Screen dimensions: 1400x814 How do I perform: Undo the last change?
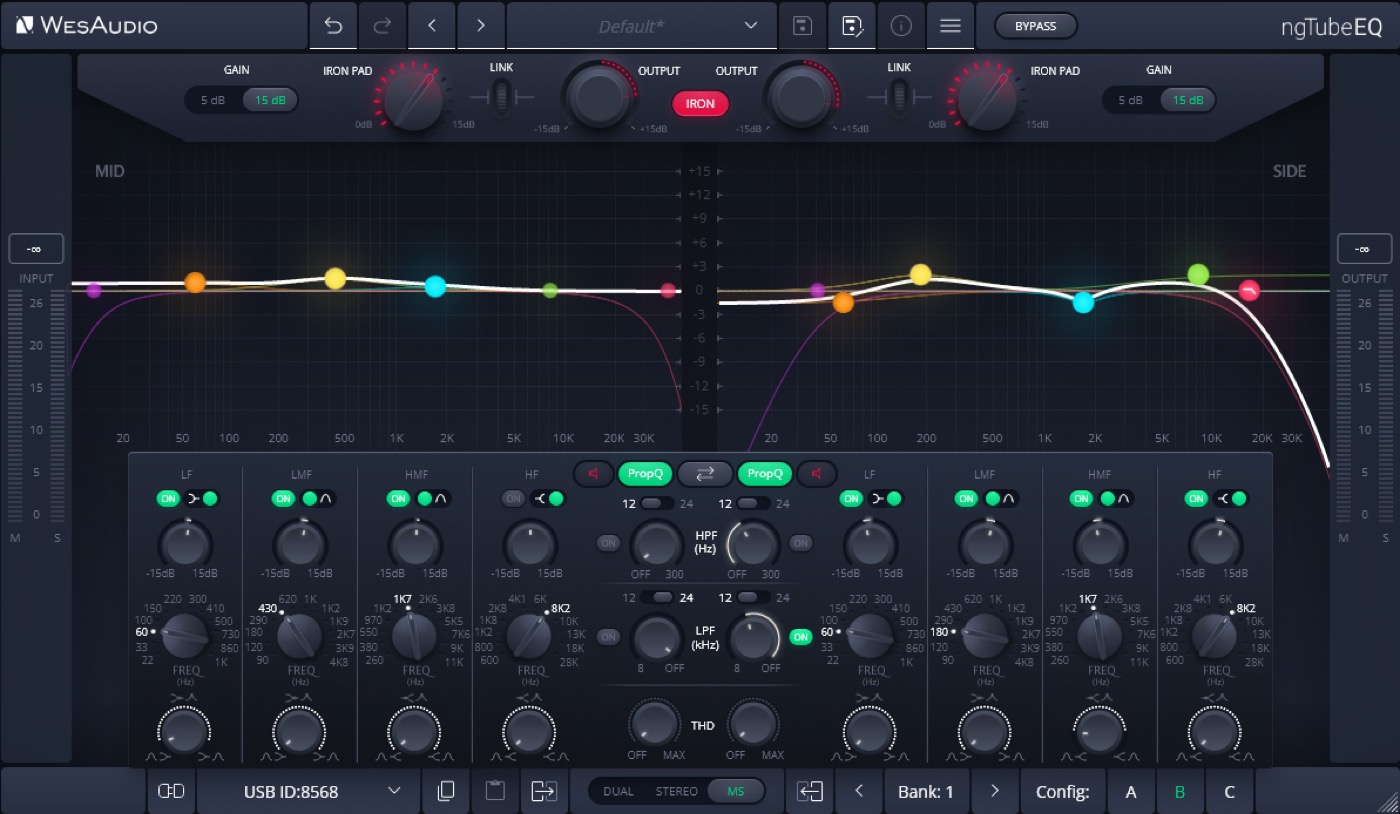334,26
